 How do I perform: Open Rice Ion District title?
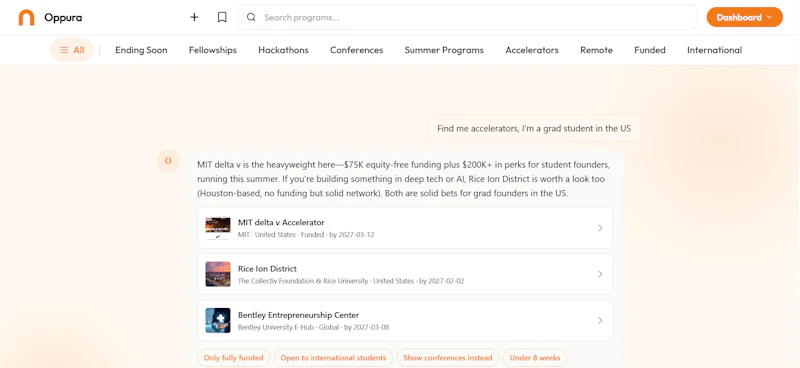(267, 268)
